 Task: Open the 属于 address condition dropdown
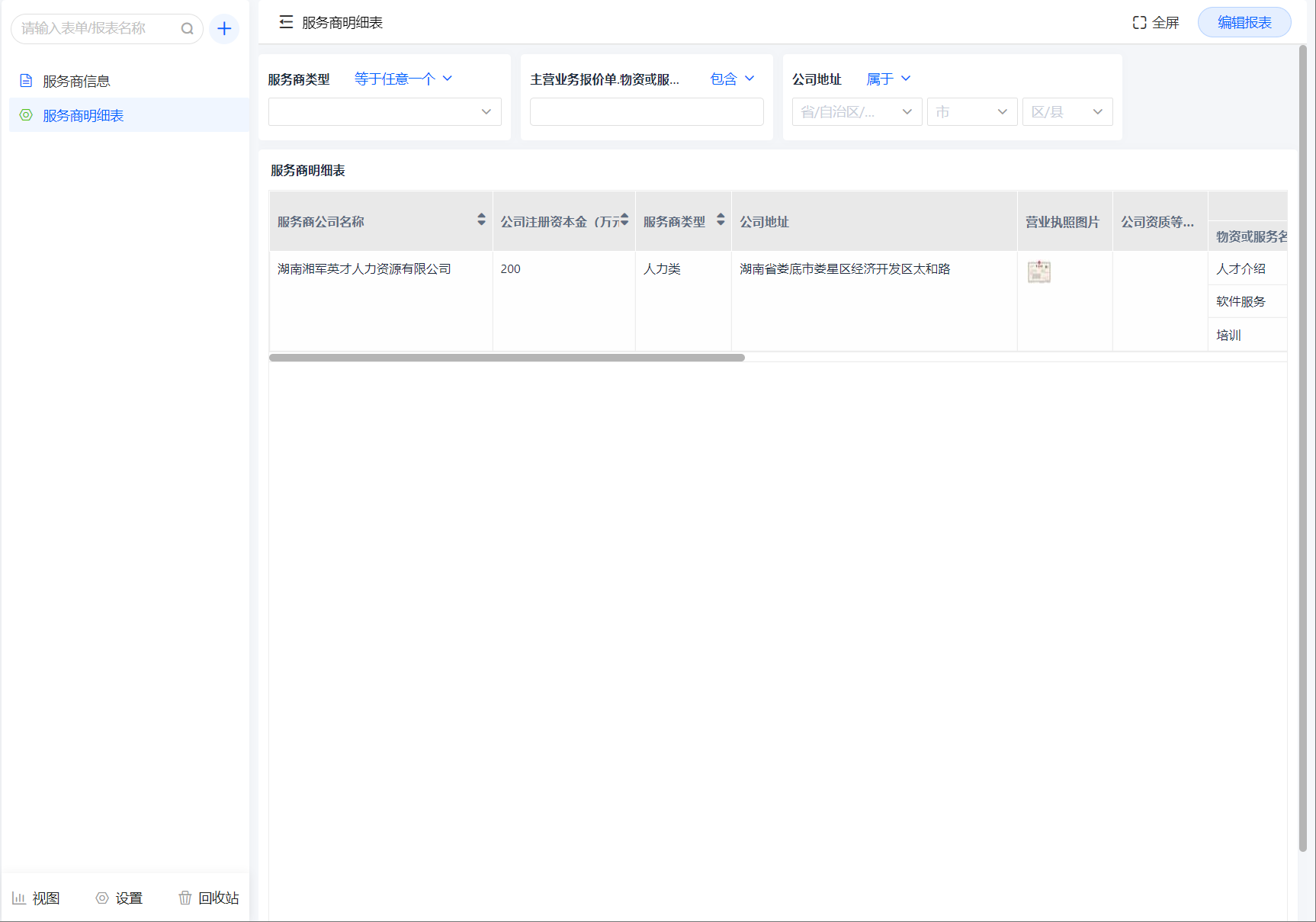pyautogui.click(x=888, y=79)
